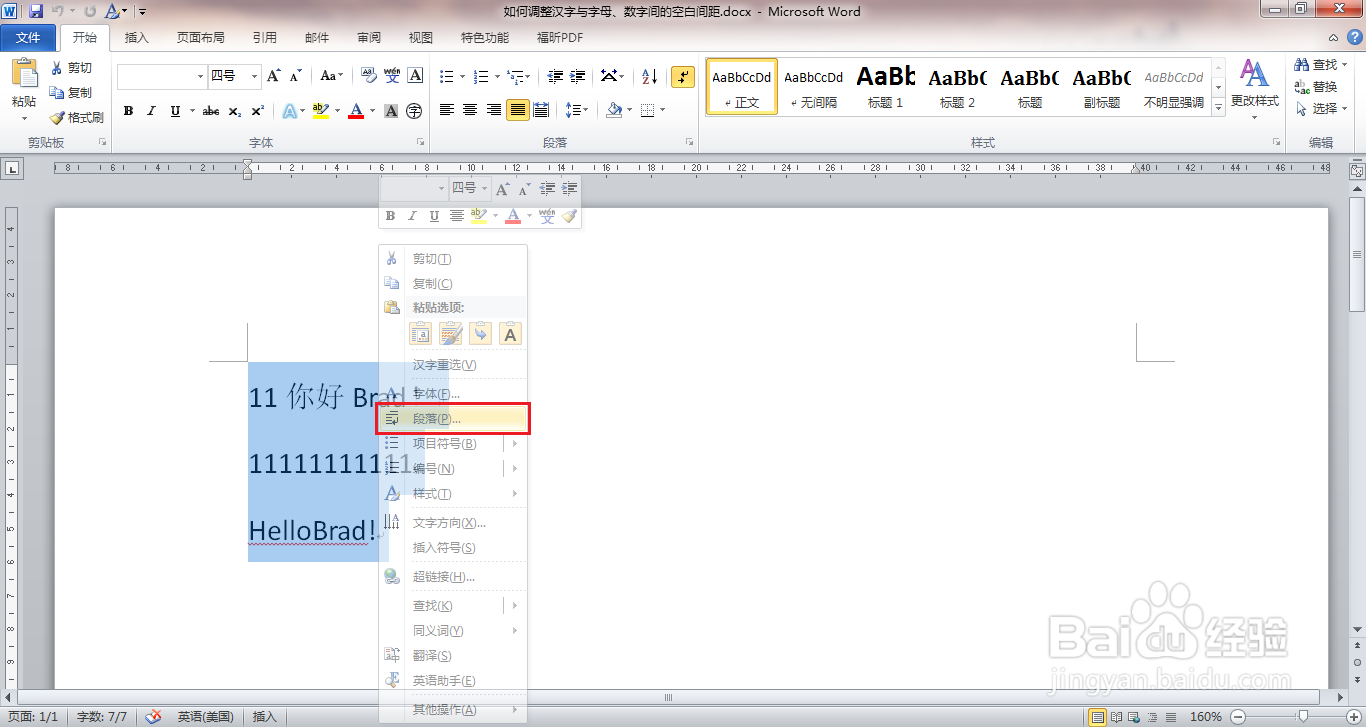Click the ribbon text highlight color button
The height and width of the screenshot is (727, 1366).
(x=320, y=111)
